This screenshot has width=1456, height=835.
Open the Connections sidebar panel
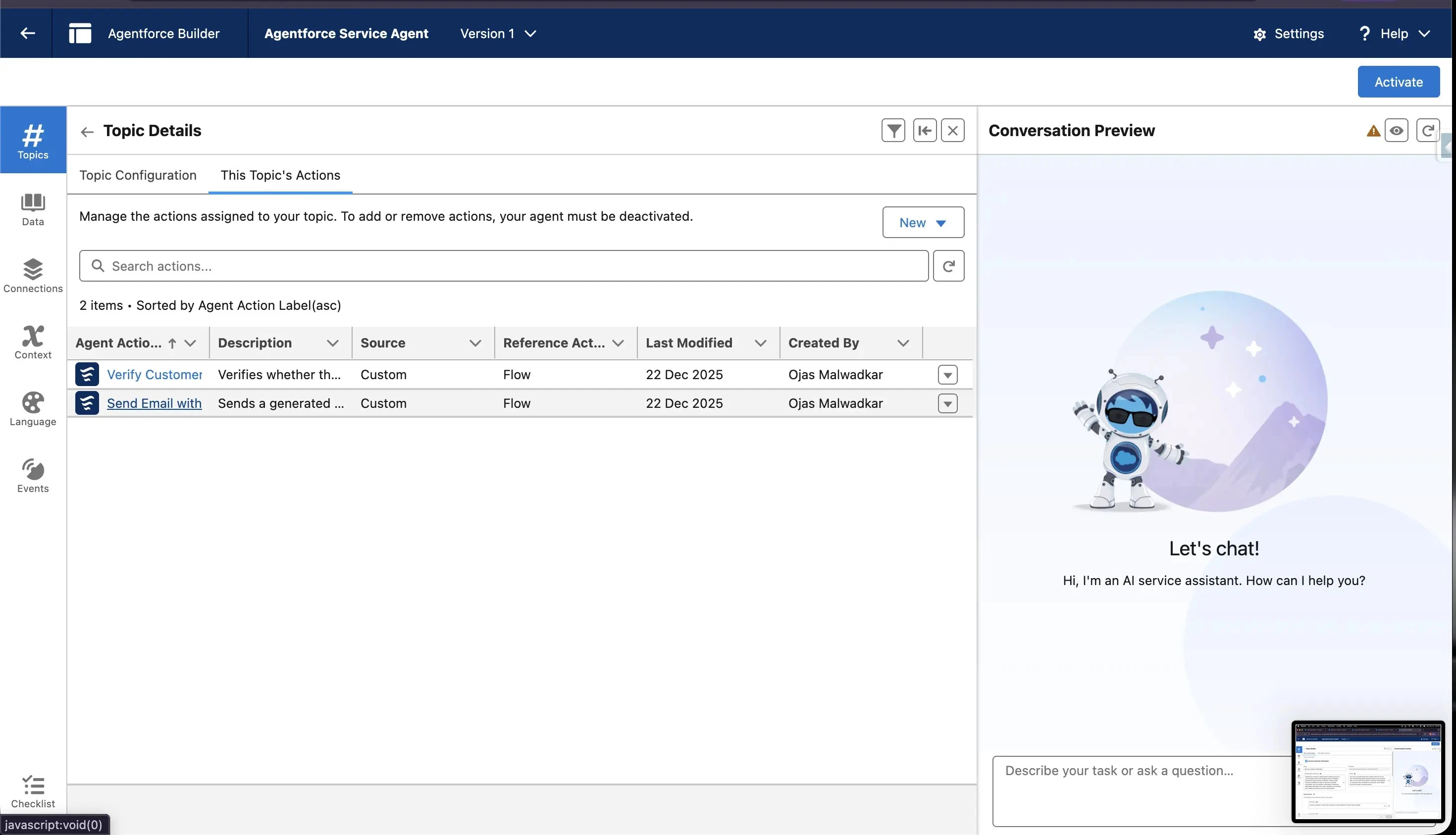click(x=33, y=276)
